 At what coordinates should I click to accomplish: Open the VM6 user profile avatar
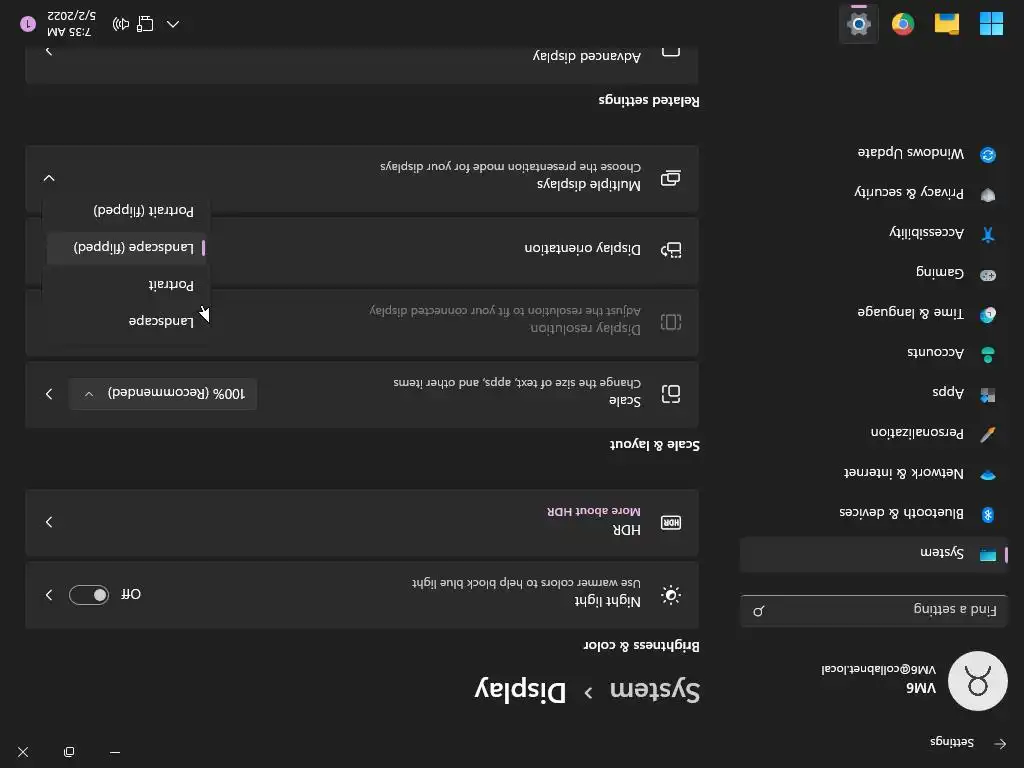click(977, 681)
